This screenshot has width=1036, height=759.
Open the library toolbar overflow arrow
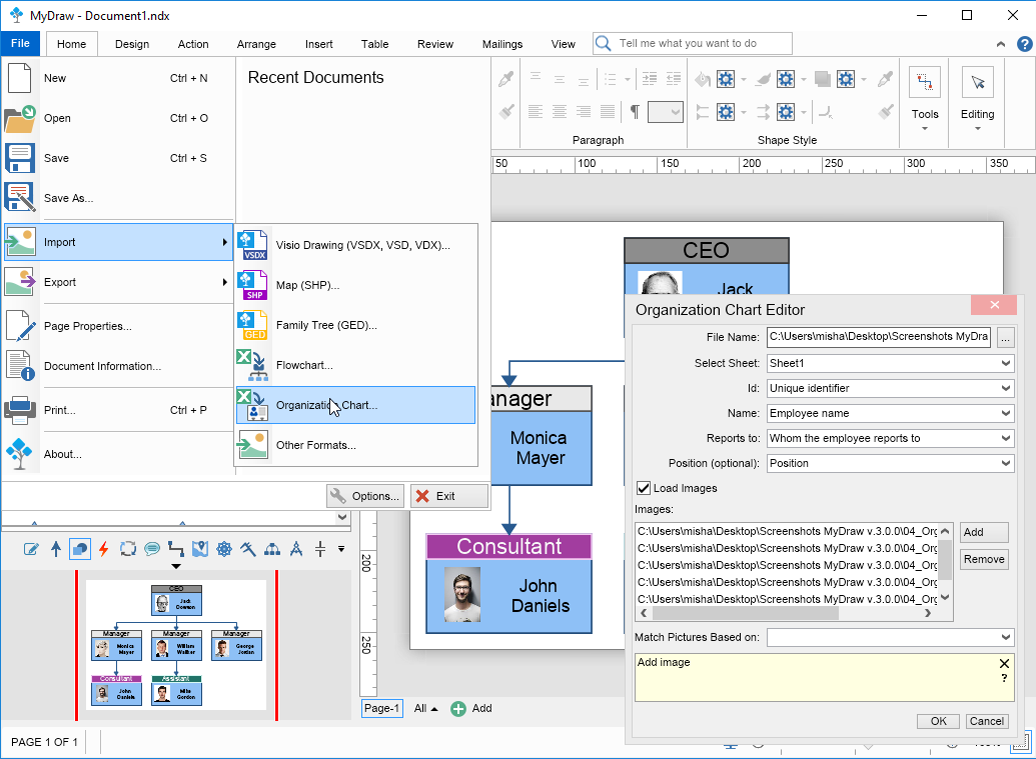pos(342,549)
